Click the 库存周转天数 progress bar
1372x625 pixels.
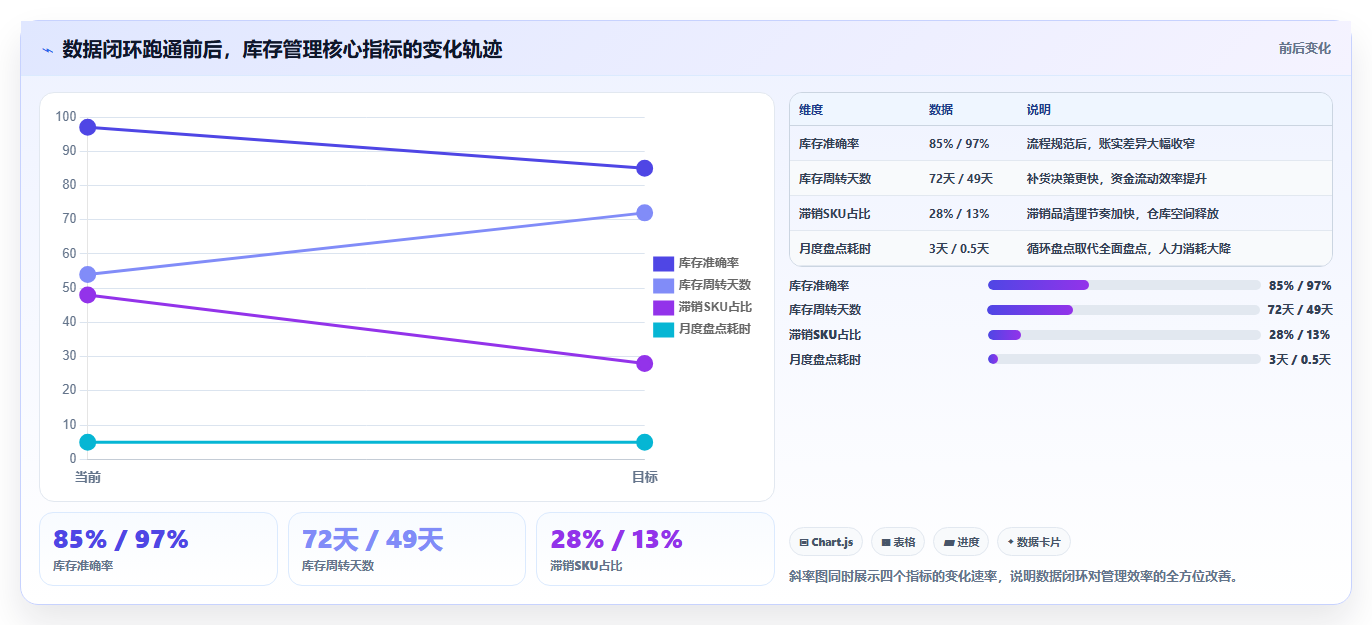tap(1124, 310)
